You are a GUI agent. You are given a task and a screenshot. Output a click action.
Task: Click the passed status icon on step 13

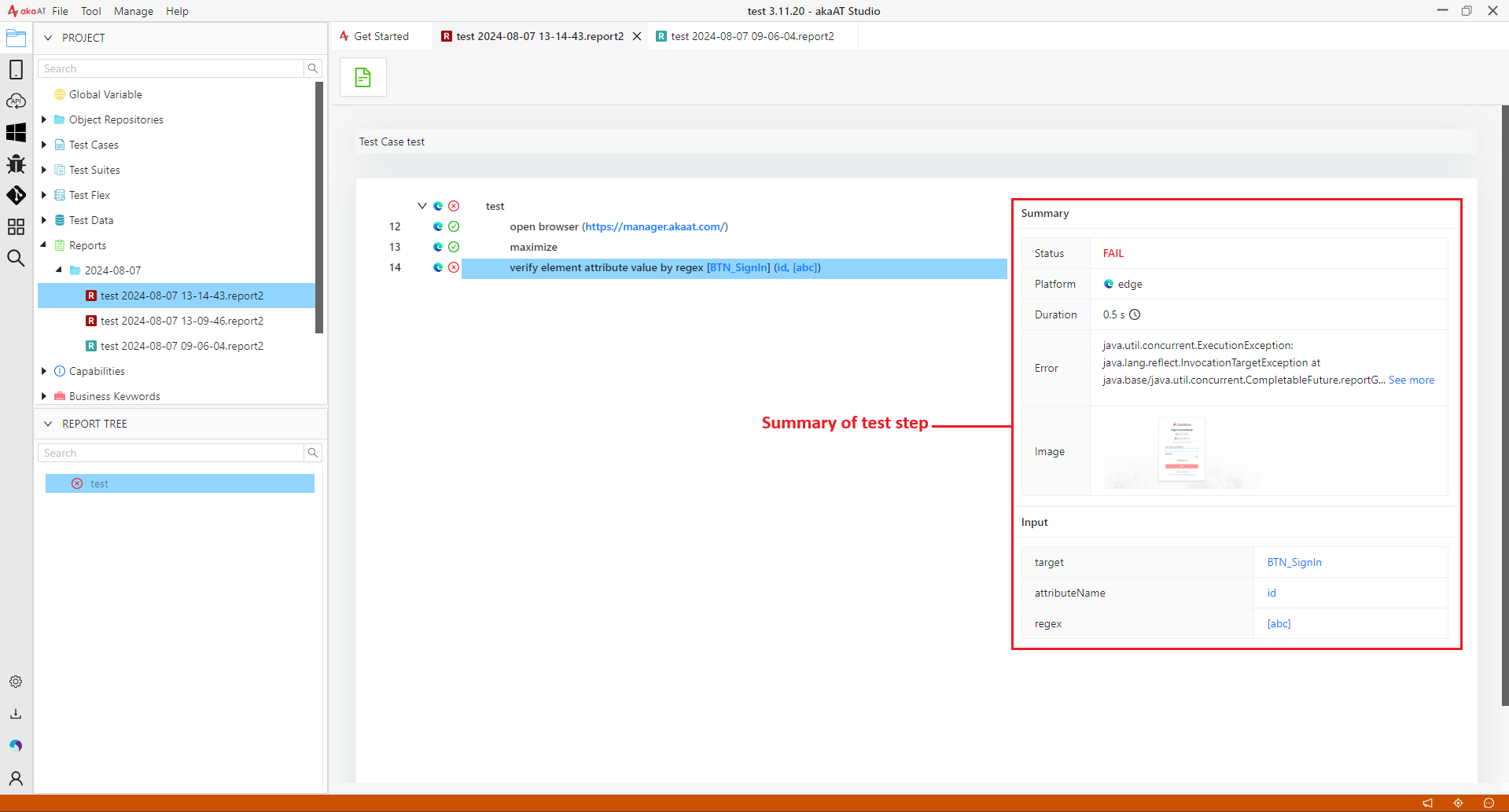pyautogui.click(x=454, y=247)
